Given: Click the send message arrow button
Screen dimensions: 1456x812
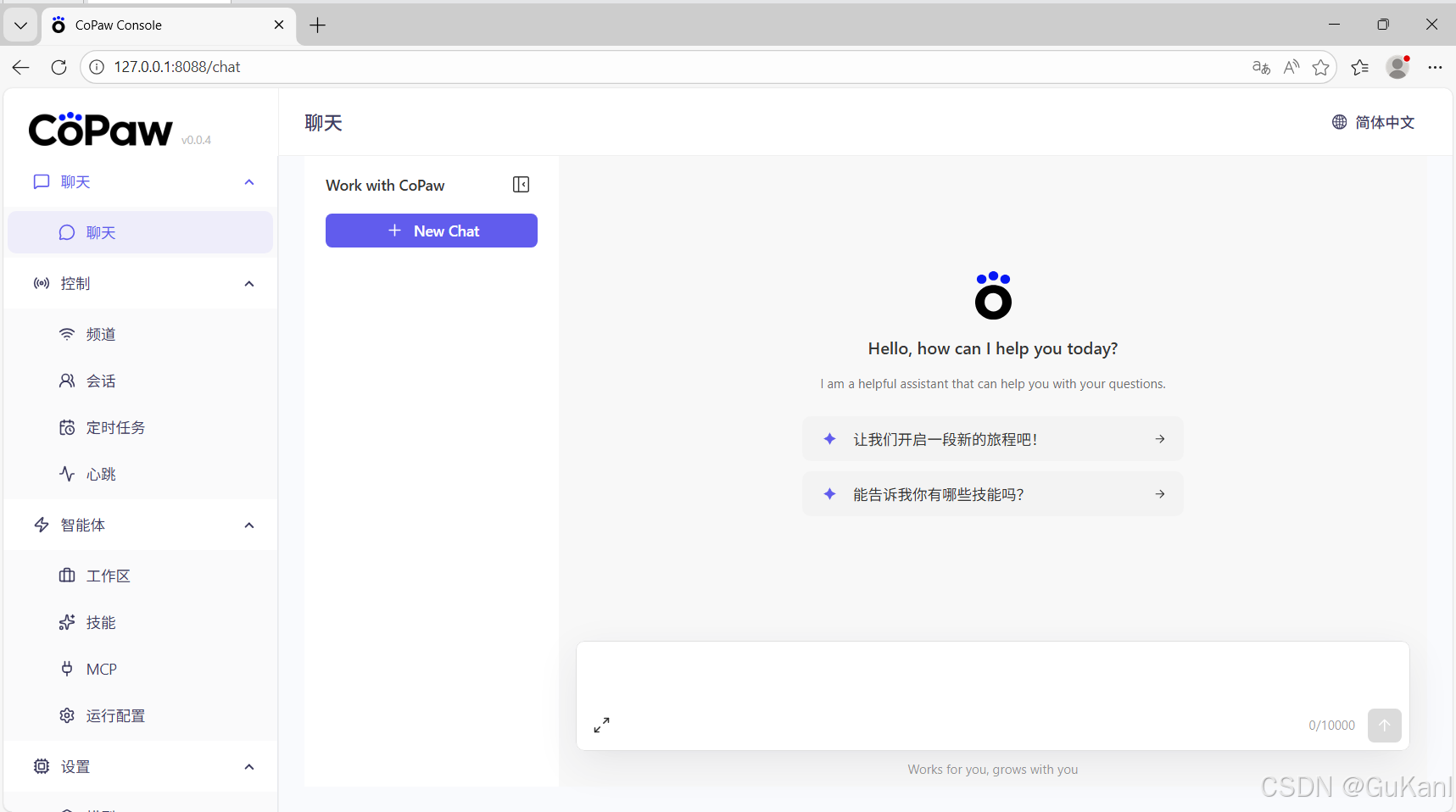Looking at the screenshot, I should tap(1385, 726).
